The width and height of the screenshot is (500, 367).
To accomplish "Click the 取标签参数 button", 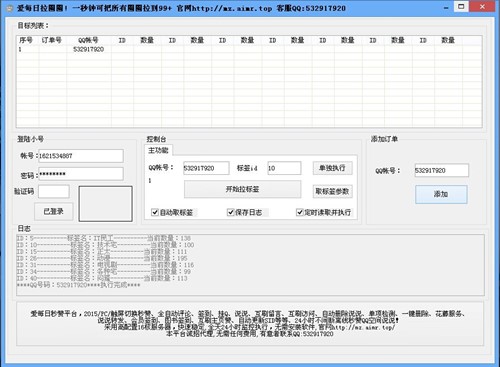I will click(332, 191).
